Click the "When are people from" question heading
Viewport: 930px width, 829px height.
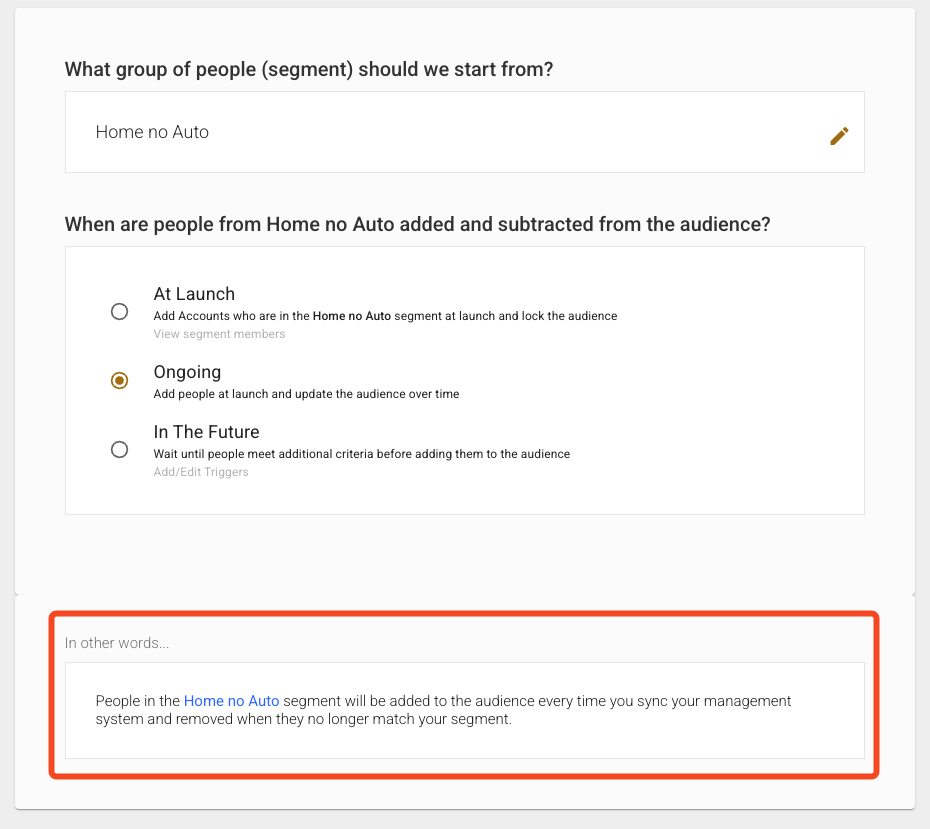tap(417, 224)
